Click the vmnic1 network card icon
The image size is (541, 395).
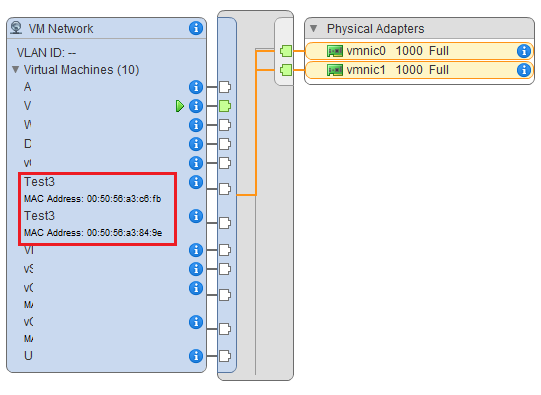[335, 70]
